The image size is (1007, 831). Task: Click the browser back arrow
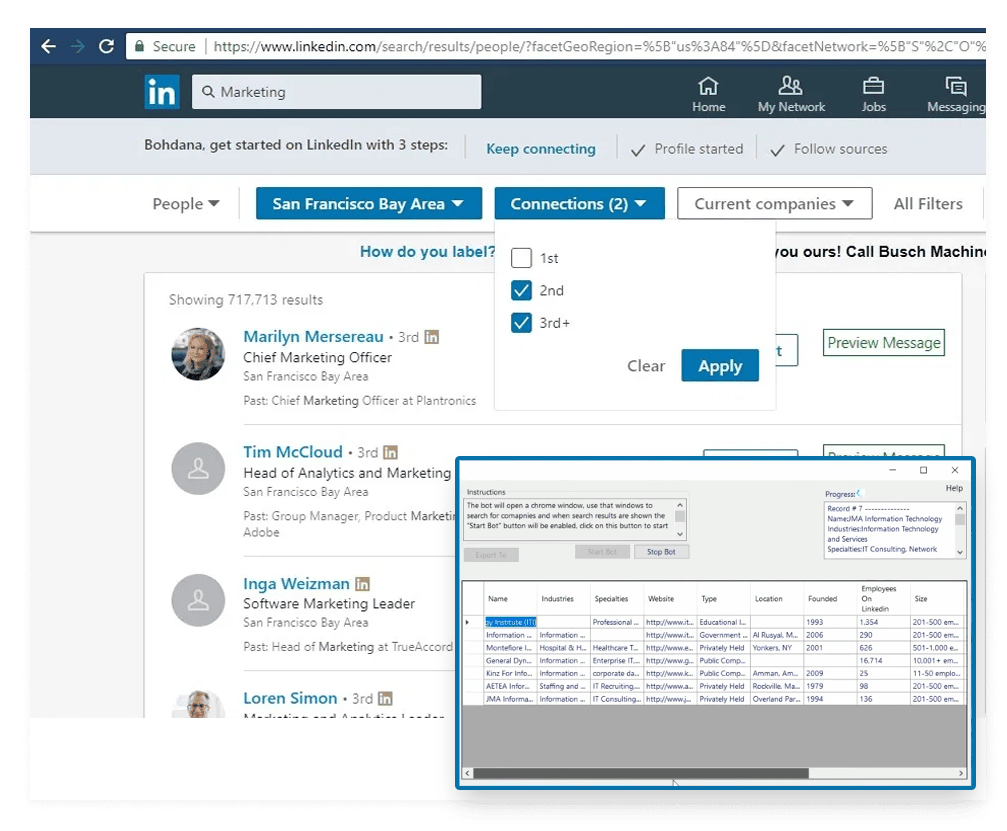coord(48,46)
